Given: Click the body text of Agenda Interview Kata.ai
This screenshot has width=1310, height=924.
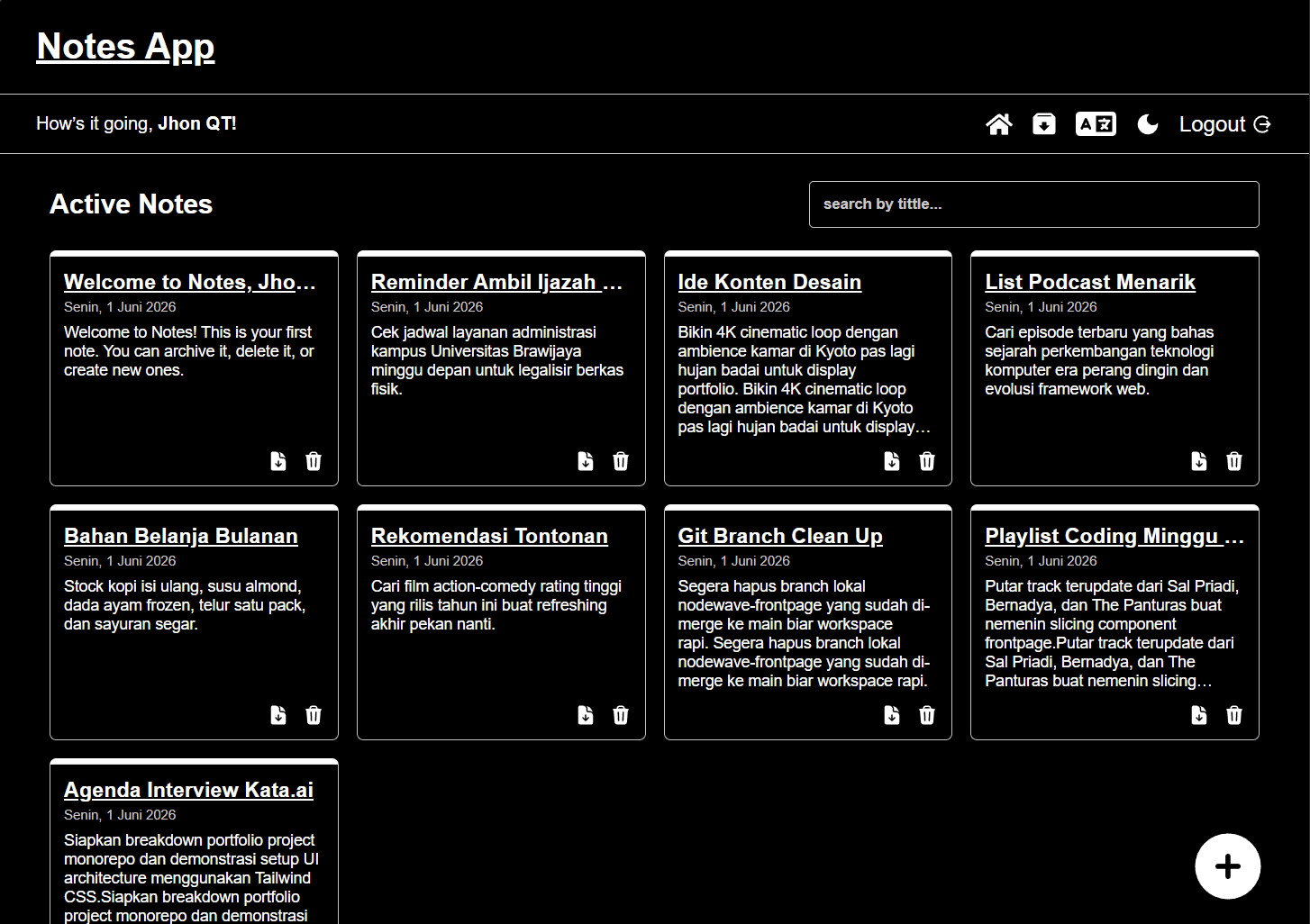Looking at the screenshot, I should pyautogui.click(x=191, y=877).
